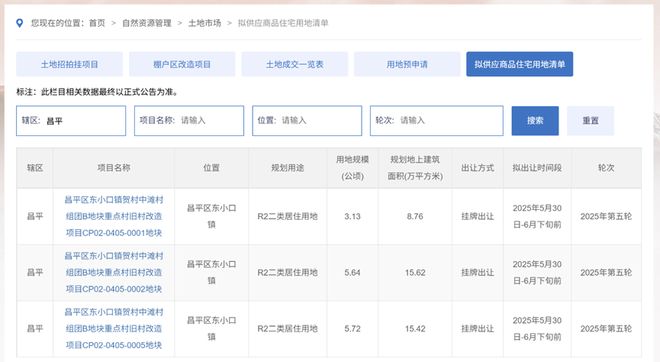Switch to 土地成交一览表 tab
660x362 pixels.
(295, 64)
